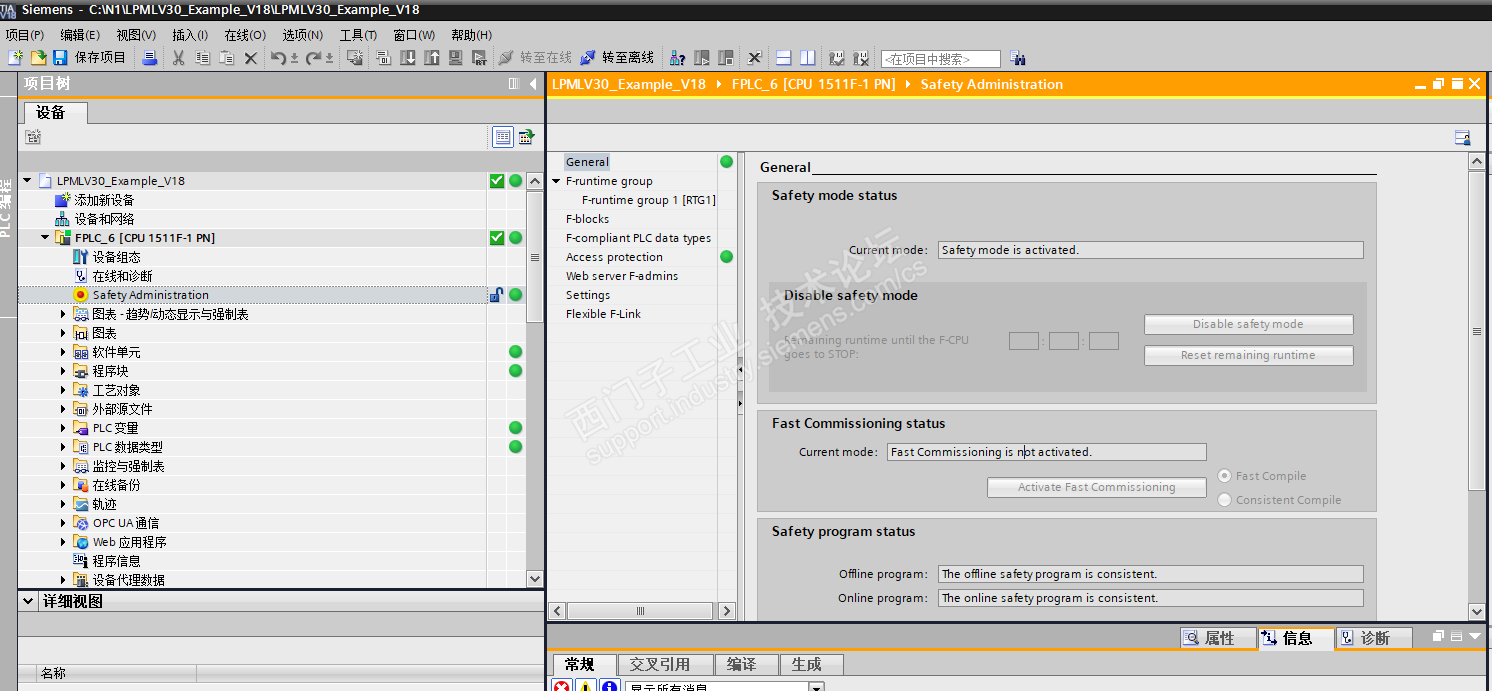Open the 编辑(E) menu
The width and height of the screenshot is (1492, 691).
(x=80, y=35)
